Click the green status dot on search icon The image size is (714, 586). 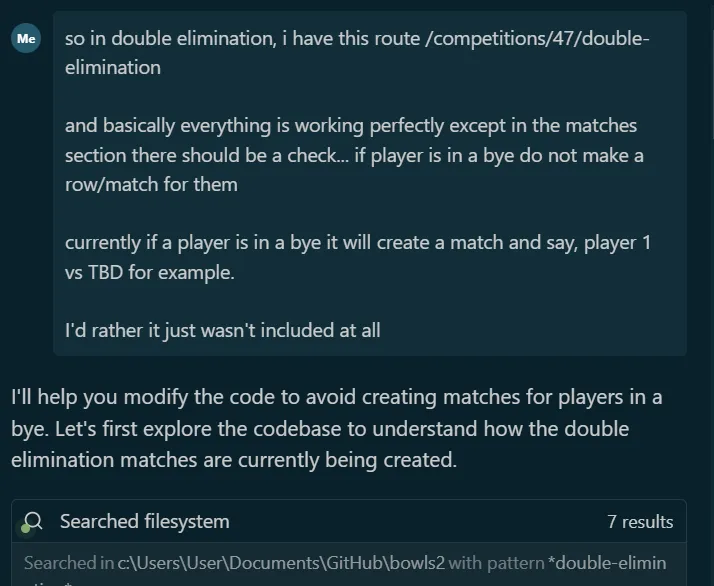pos(26,527)
